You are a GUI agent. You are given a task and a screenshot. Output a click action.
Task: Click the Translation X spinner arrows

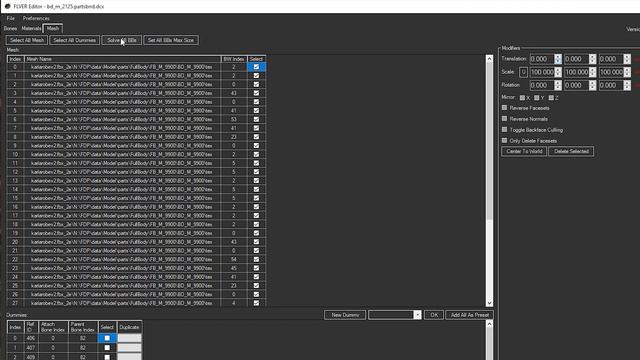point(558,59)
